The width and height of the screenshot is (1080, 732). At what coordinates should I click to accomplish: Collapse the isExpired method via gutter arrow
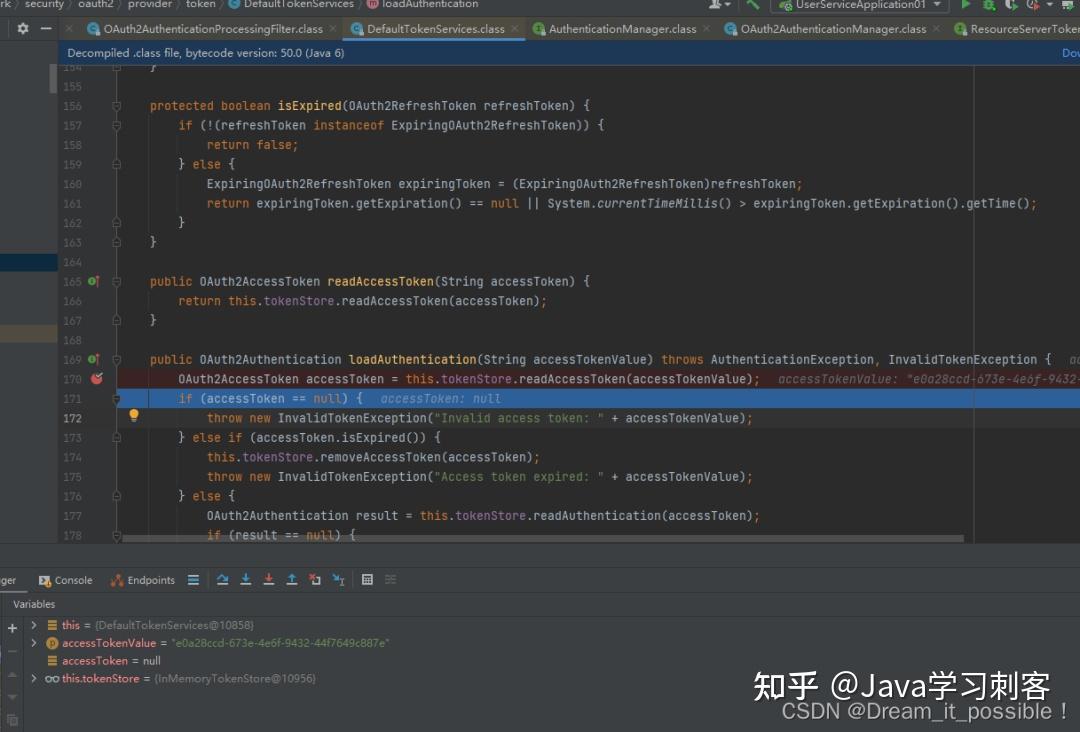[x=117, y=105]
